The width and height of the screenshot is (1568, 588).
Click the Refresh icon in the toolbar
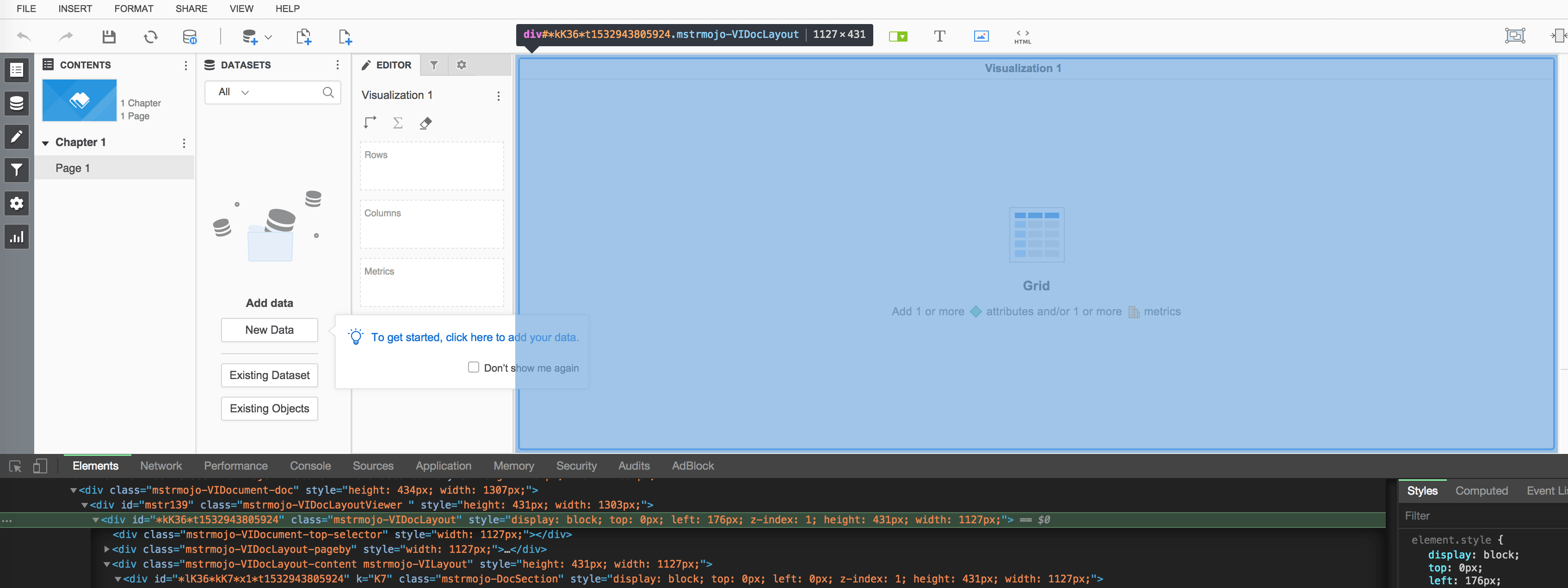(x=150, y=37)
